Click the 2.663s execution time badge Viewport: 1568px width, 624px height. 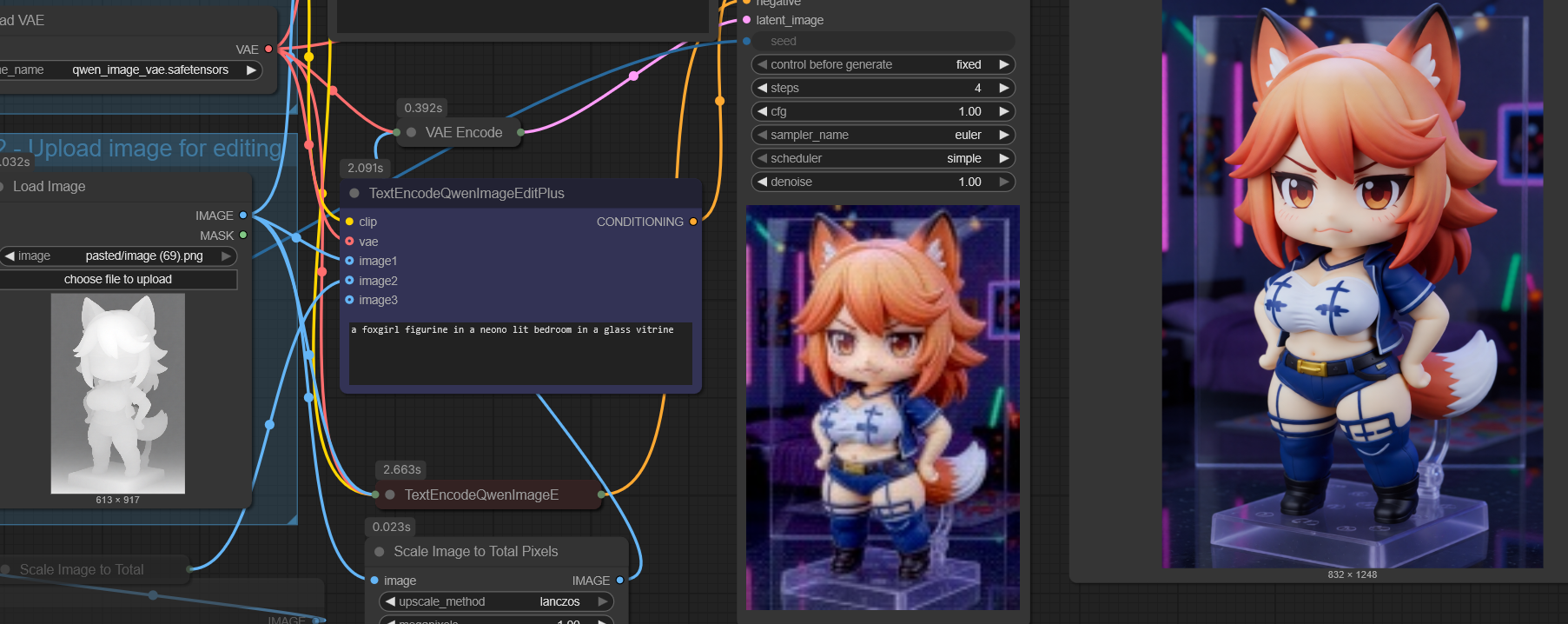402,469
